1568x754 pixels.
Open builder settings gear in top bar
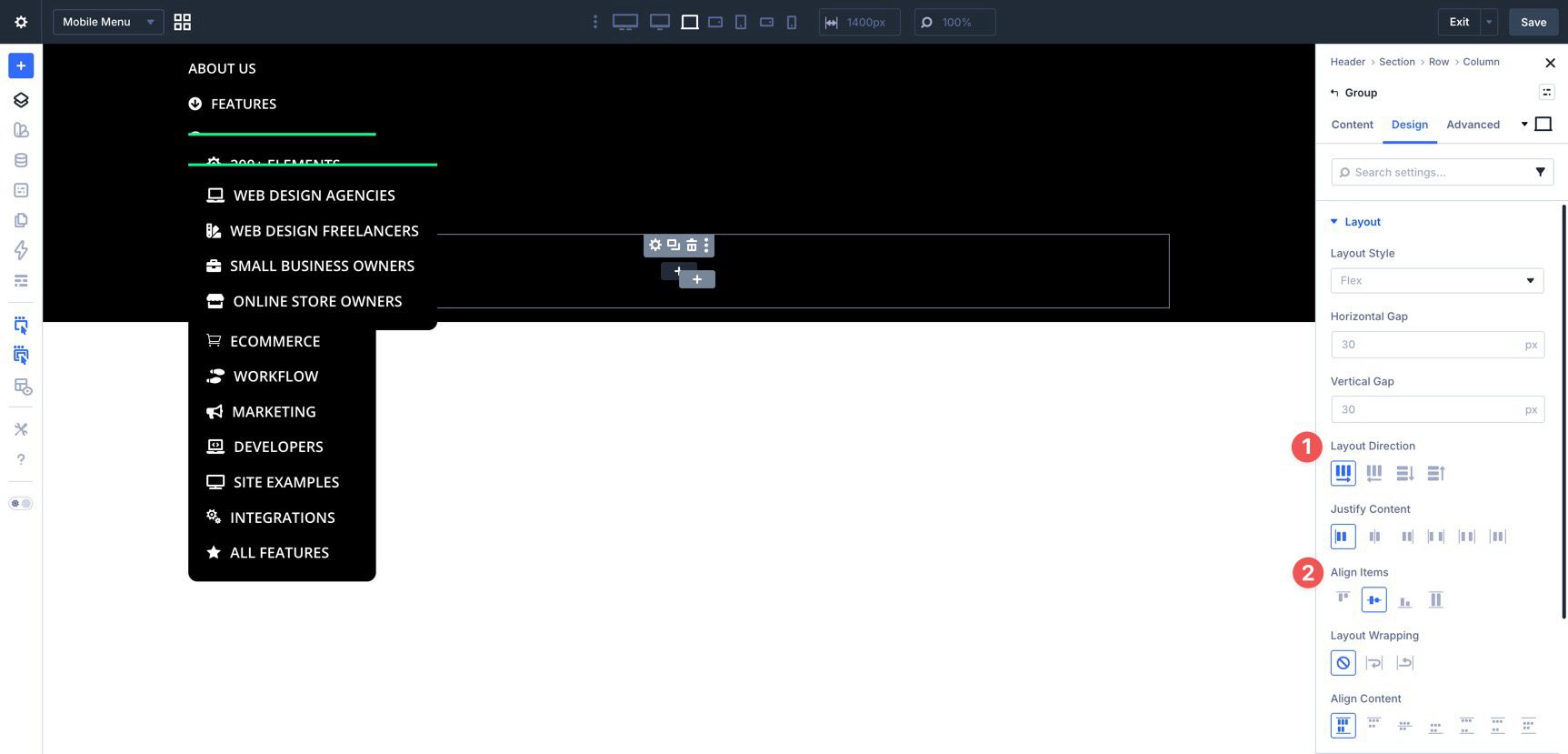[21, 22]
